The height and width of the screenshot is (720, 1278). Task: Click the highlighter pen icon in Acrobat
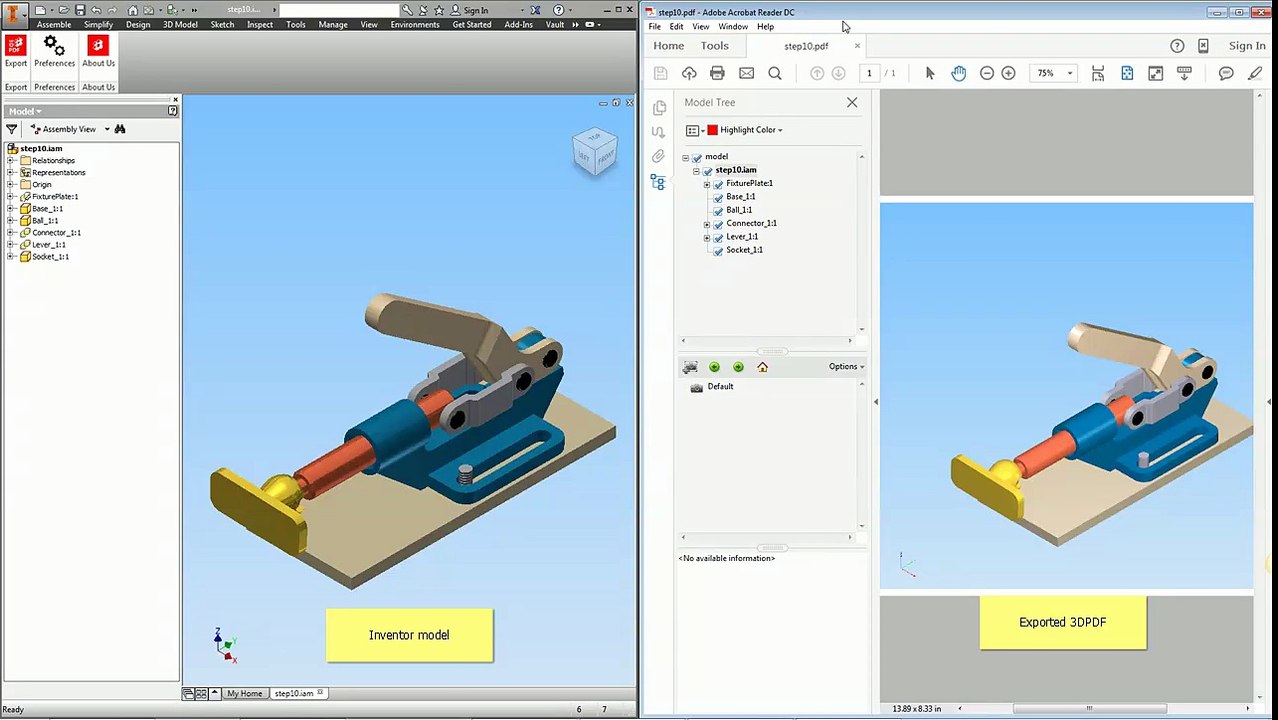[1255, 73]
